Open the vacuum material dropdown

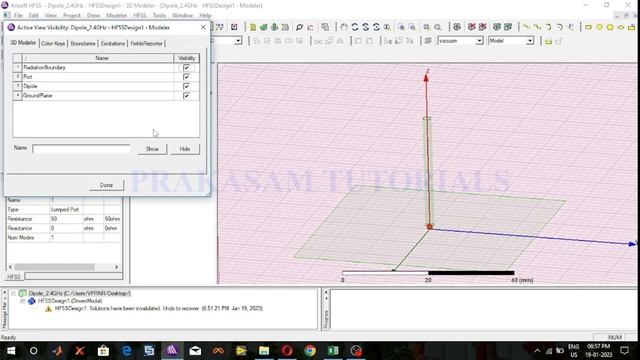point(480,41)
